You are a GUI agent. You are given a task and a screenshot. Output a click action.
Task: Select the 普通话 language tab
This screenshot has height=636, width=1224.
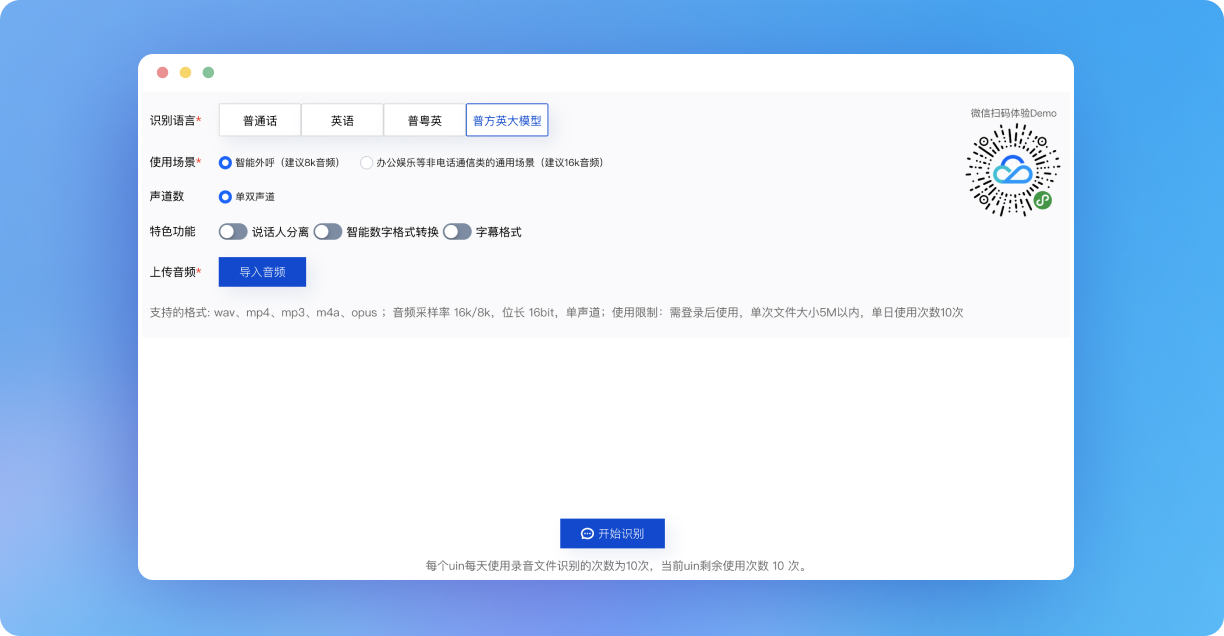[x=260, y=120]
